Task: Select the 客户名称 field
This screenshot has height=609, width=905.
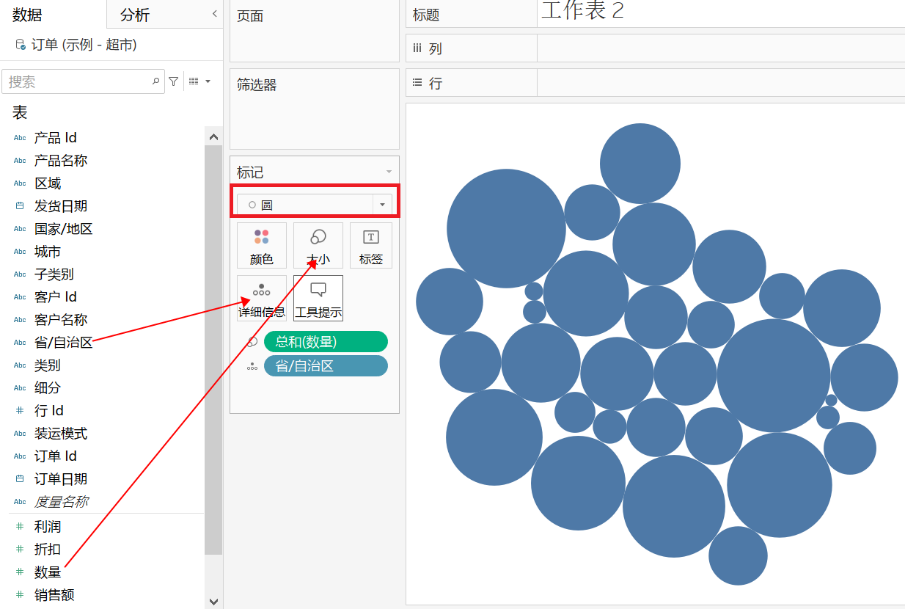Action: (x=61, y=319)
